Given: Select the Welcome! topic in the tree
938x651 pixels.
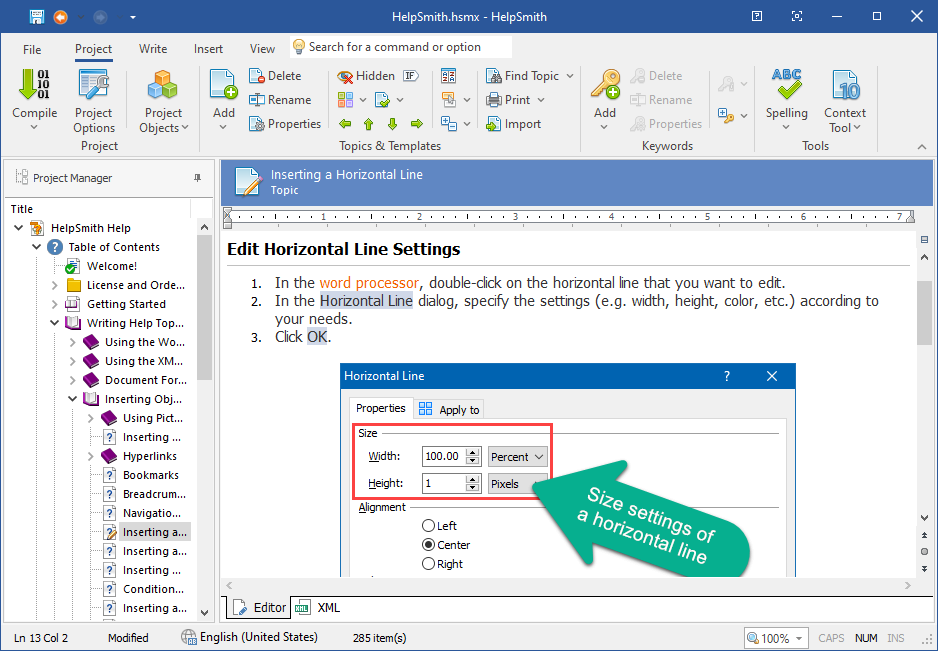Looking at the screenshot, I should point(112,266).
